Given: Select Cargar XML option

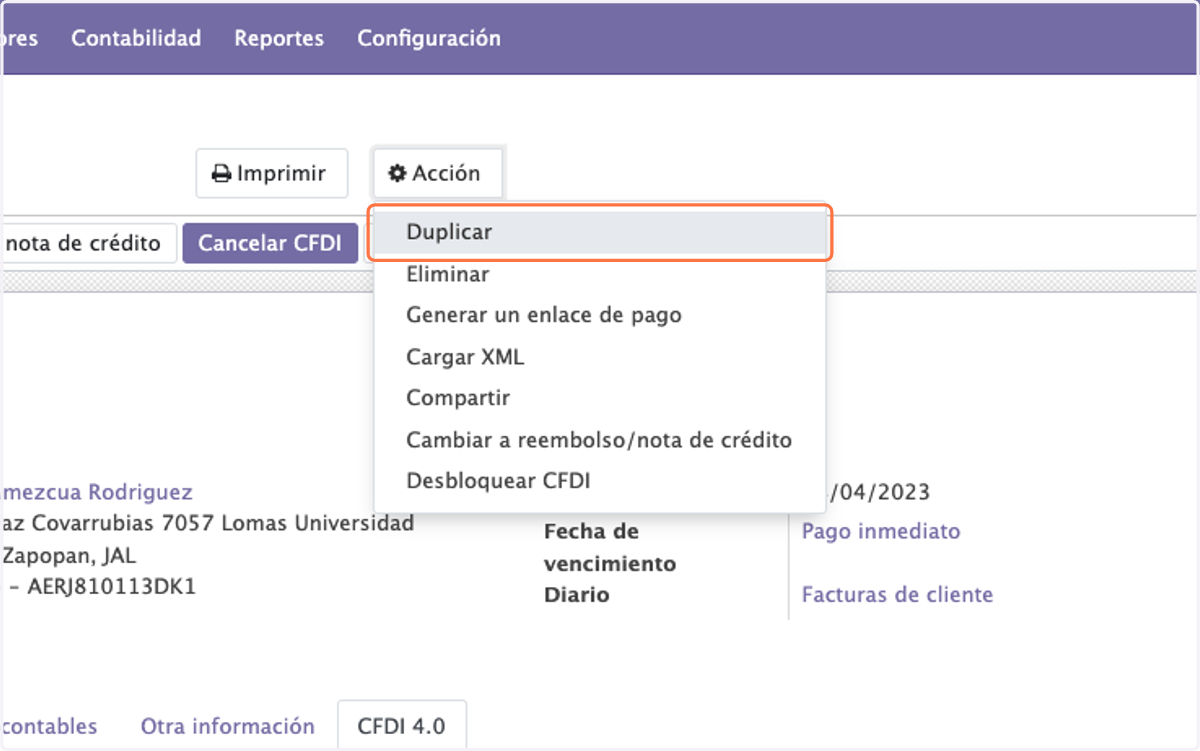Looking at the screenshot, I should (599, 357).
